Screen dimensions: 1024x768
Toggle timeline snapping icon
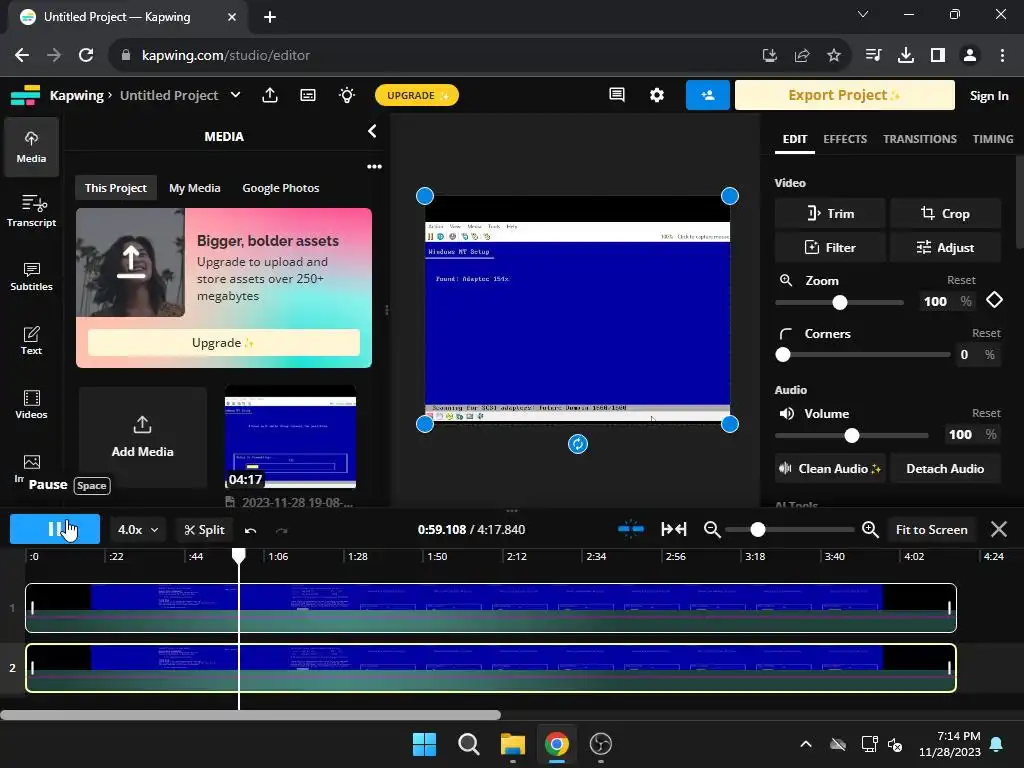click(631, 529)
